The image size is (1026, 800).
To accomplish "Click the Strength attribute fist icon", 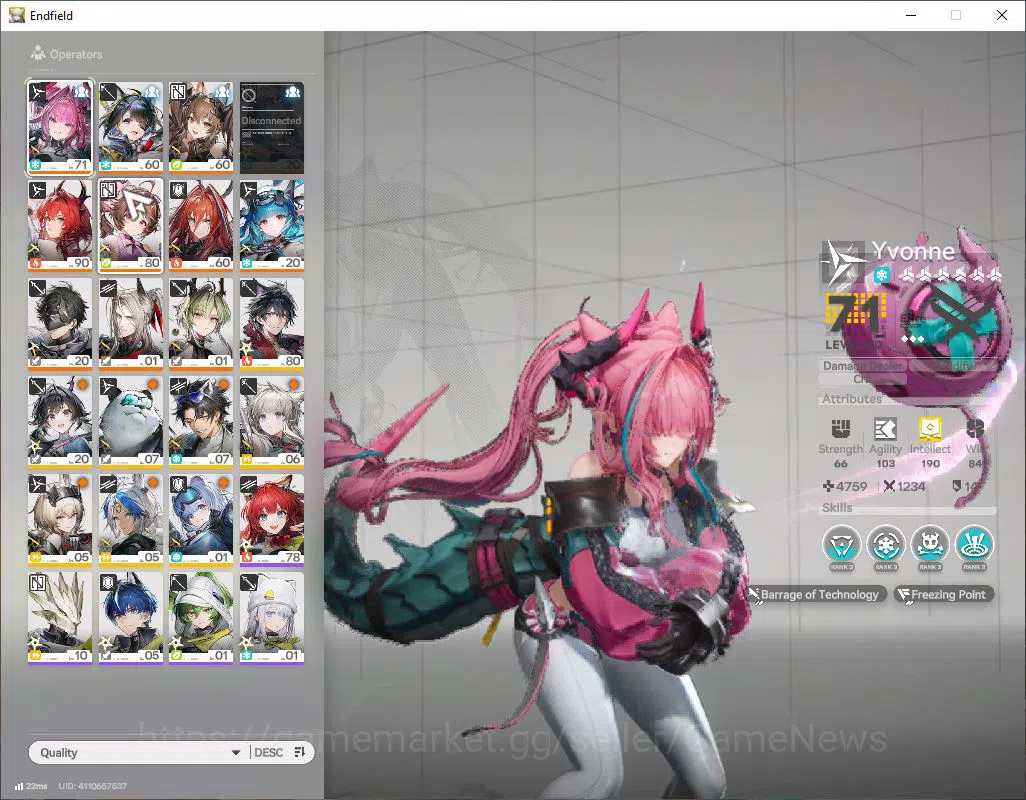I will click(841, 429).
